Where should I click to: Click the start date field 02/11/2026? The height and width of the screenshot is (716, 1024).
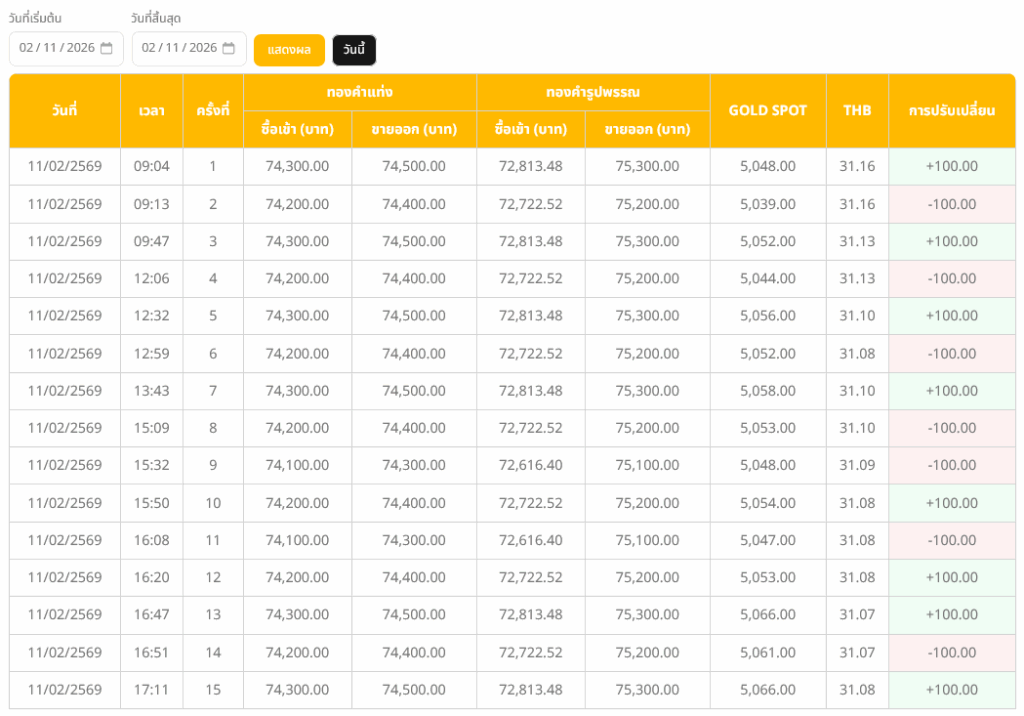[66, 48]
